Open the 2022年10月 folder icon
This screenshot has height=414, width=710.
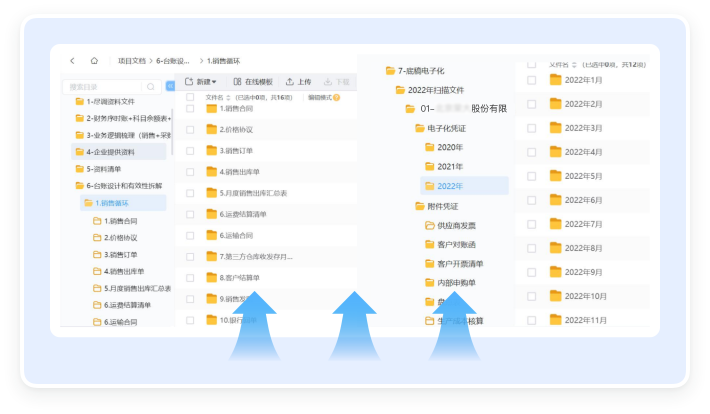[x=556, y=296]
